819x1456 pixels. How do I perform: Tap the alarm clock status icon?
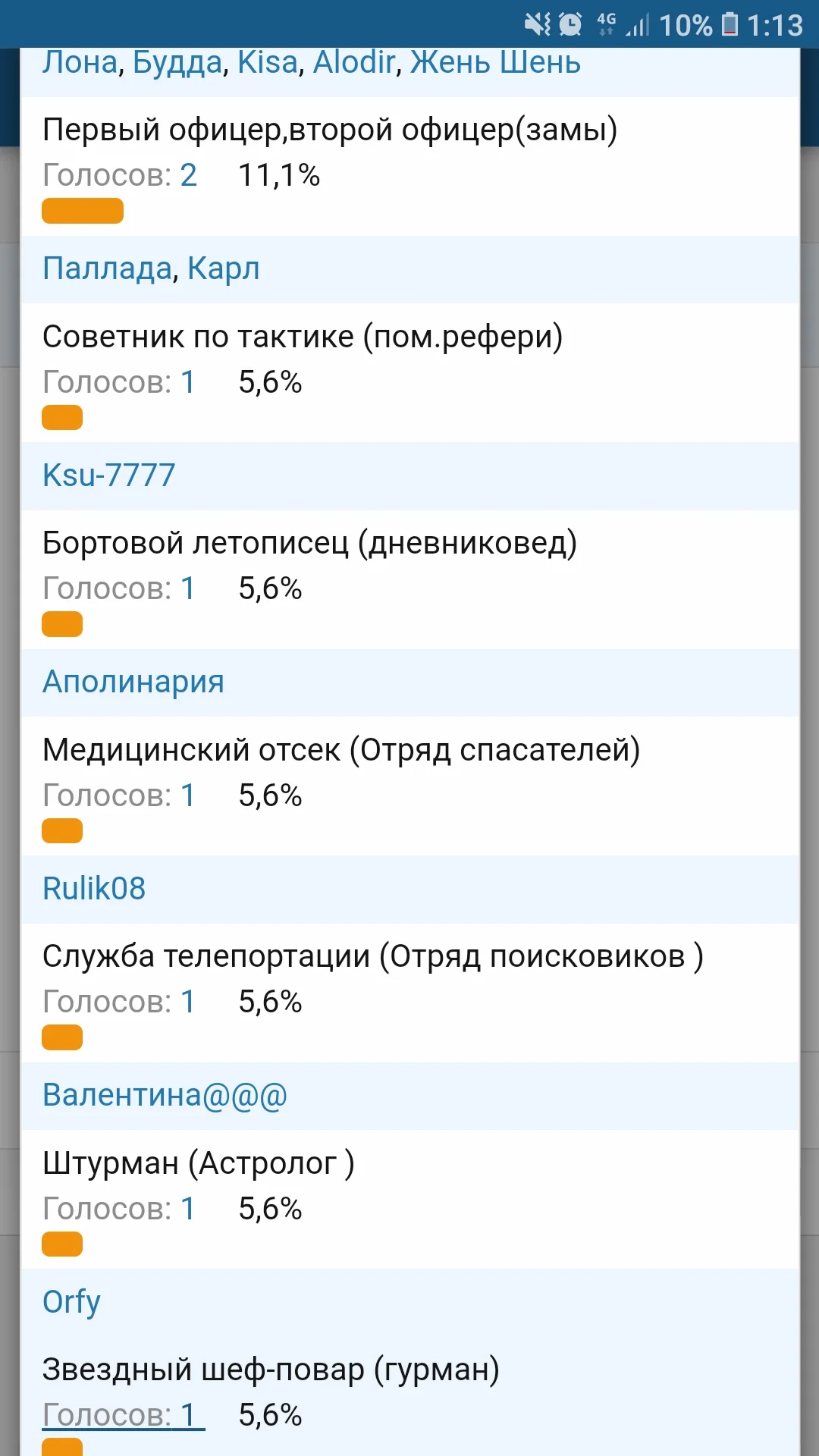570,25
